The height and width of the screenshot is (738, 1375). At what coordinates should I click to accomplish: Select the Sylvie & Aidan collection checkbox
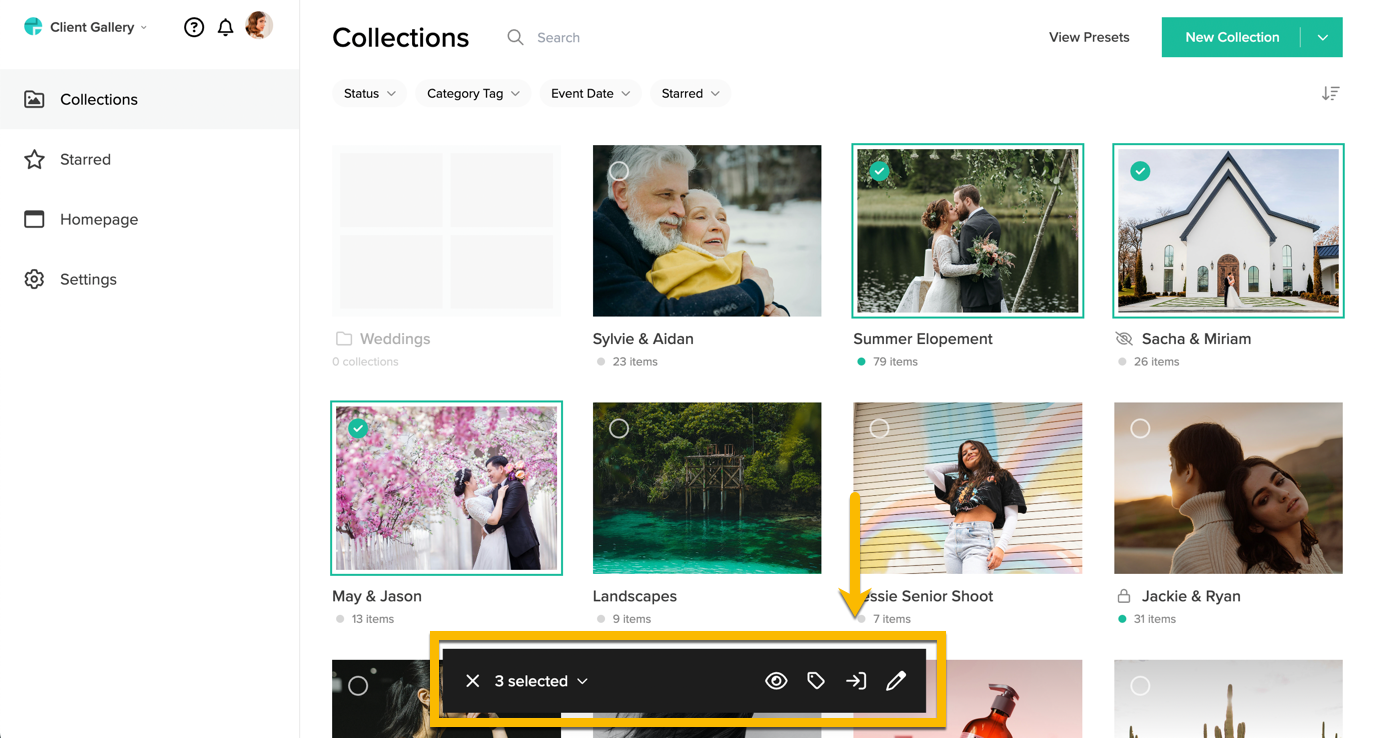pos(619,171)
